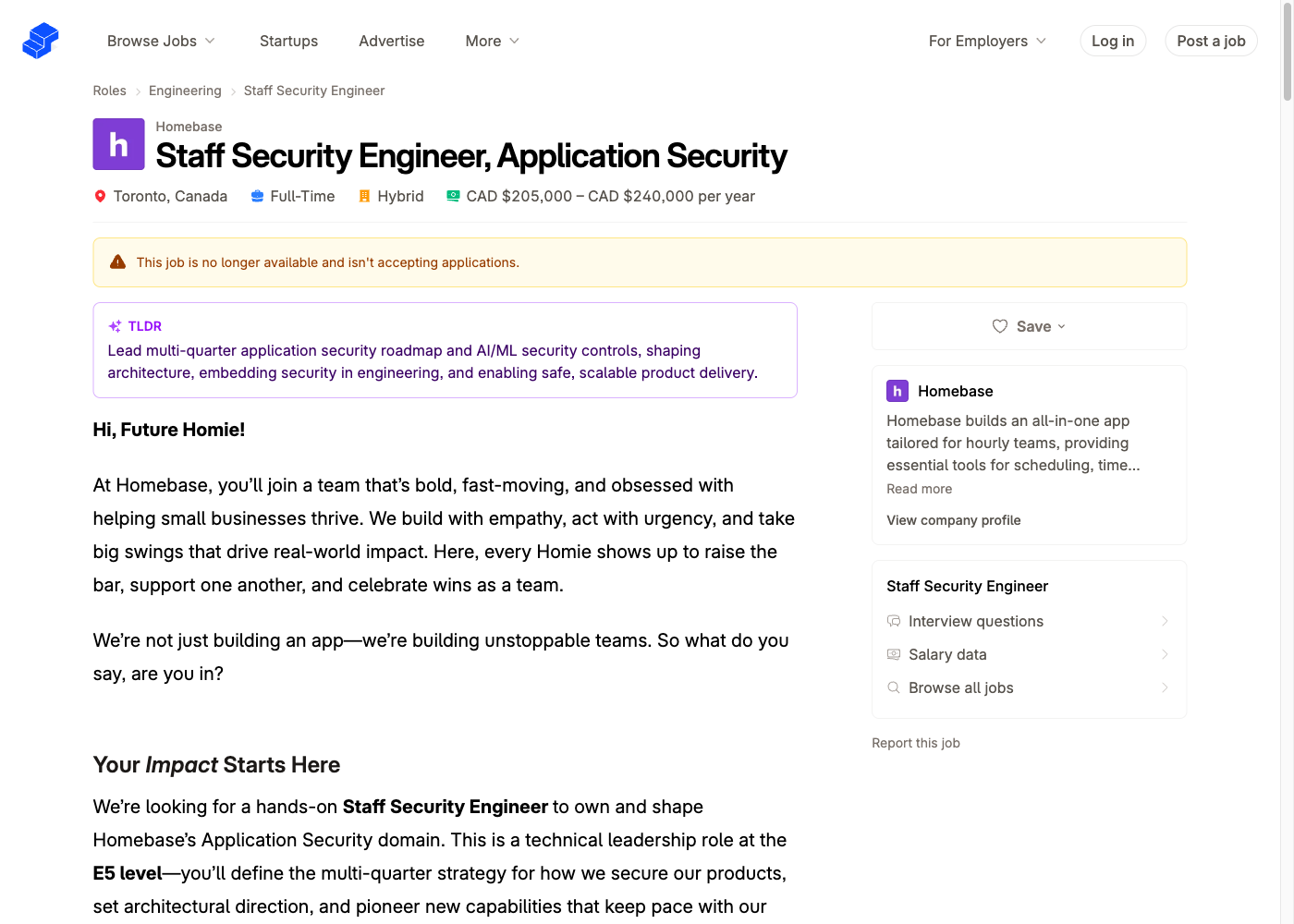Click the orange Hybrid building icon

pyautogui.click(x=364, y=196)
